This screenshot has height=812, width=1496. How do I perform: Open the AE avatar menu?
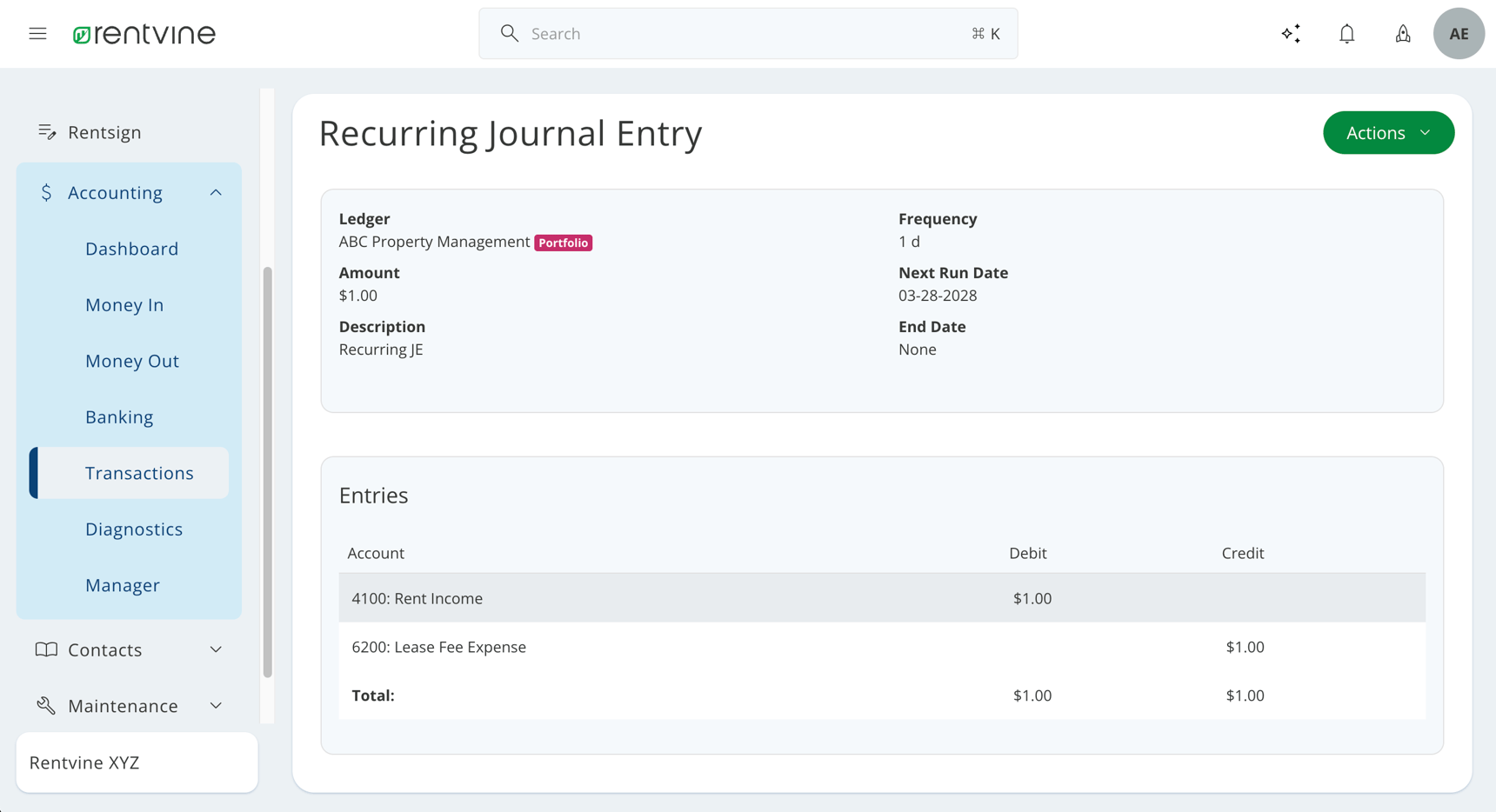pyautogui.click(x=1459, y=33)
